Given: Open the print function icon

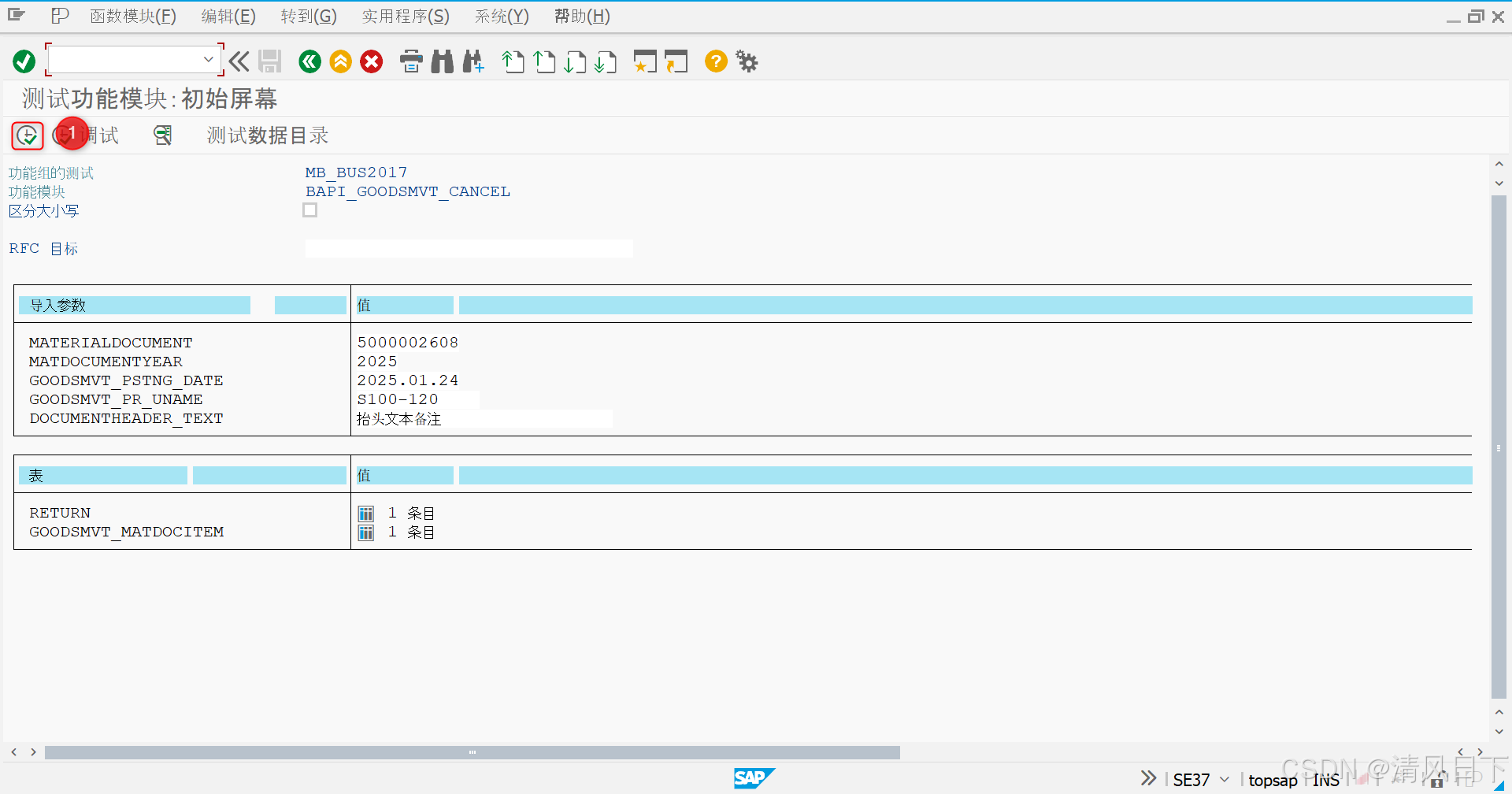Looking at the screenshot, I should tap(411, 61).
